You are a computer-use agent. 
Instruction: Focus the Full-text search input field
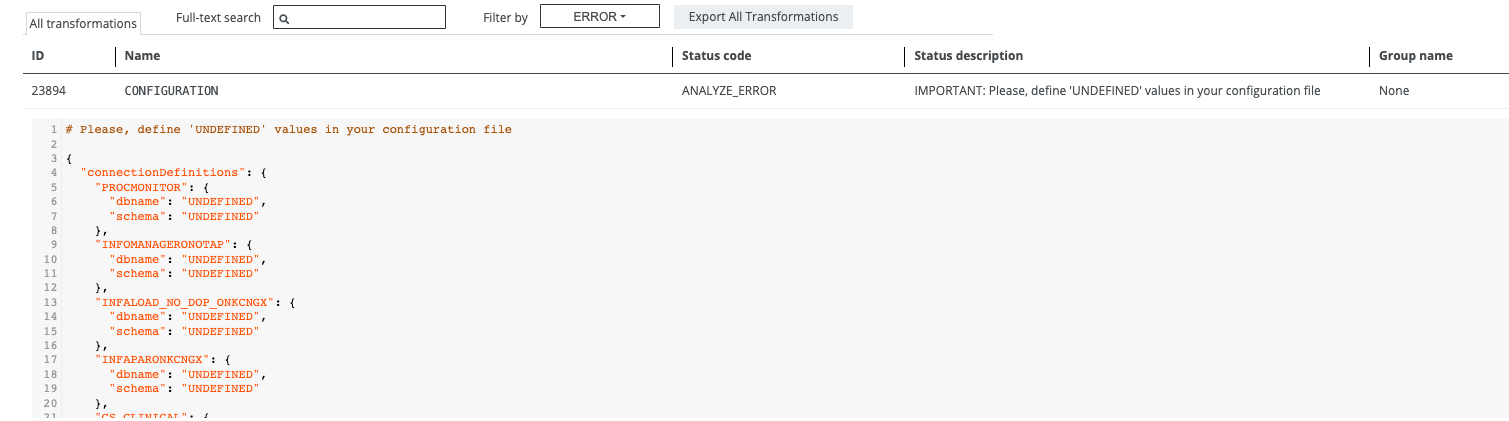pos(366,18)
